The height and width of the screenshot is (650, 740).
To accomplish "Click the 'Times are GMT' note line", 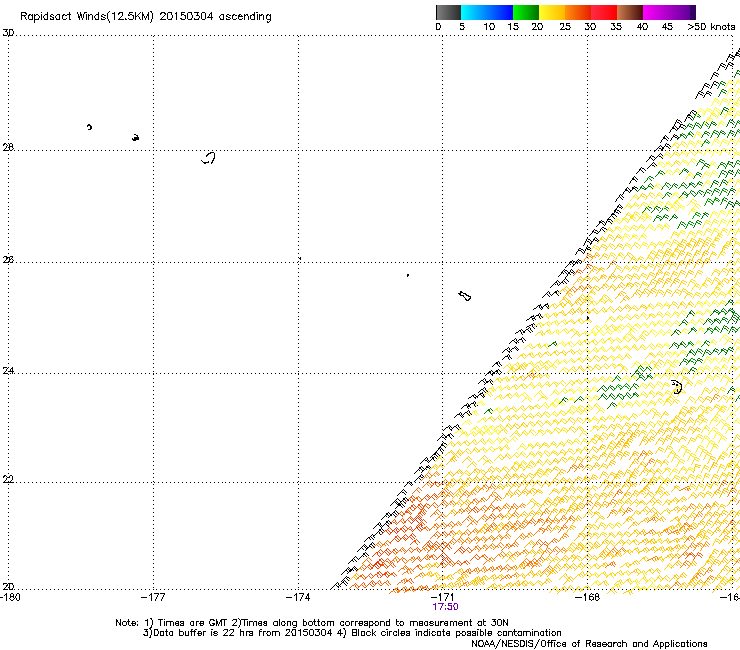I will click(312, 623).
